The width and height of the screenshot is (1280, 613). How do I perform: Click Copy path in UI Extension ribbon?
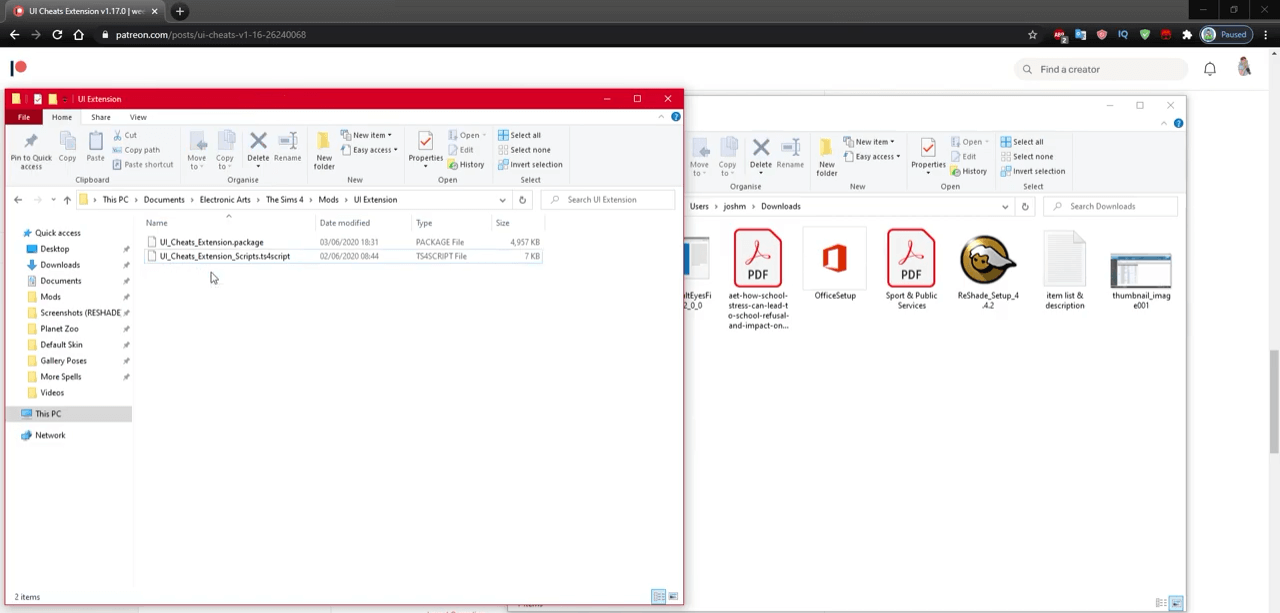point(135,150)
